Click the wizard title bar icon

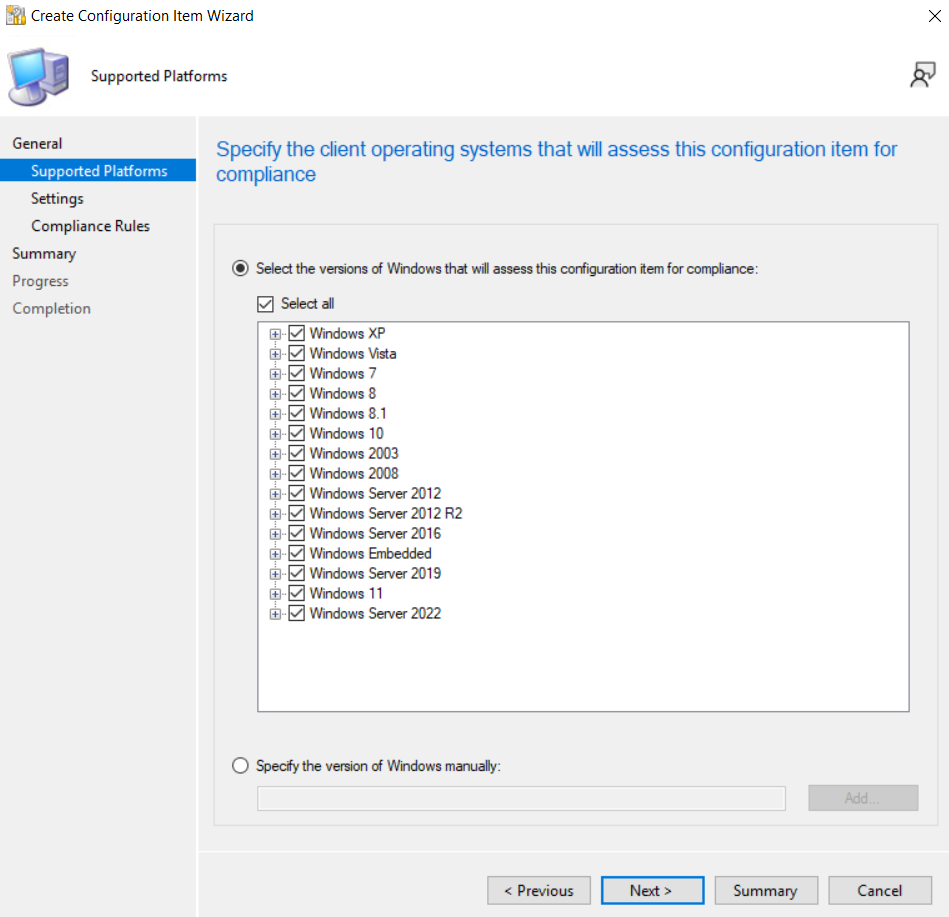pos(15,16)
